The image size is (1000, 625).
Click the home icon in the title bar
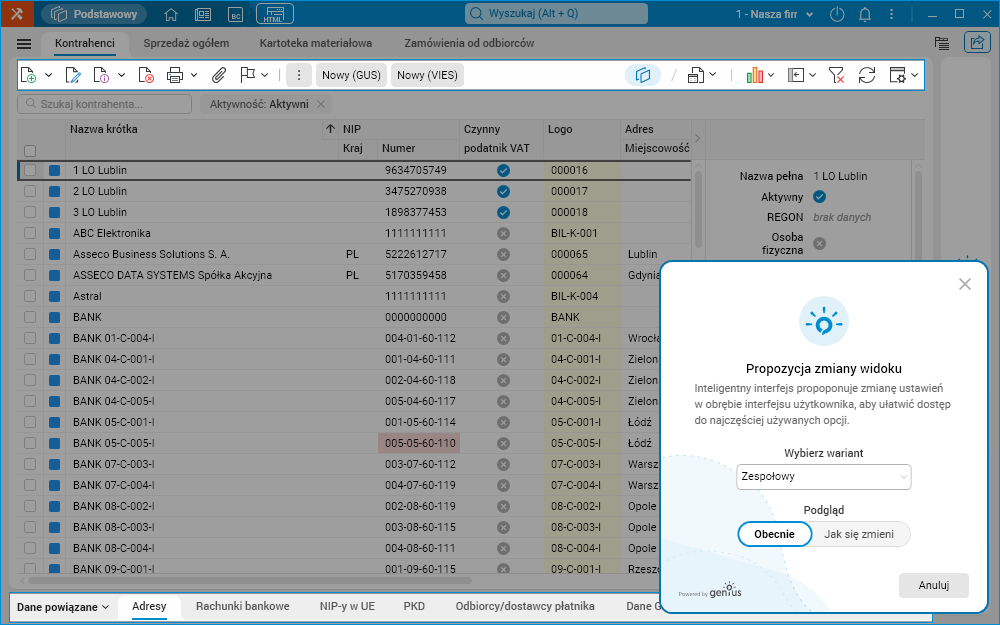coord(171,15)
